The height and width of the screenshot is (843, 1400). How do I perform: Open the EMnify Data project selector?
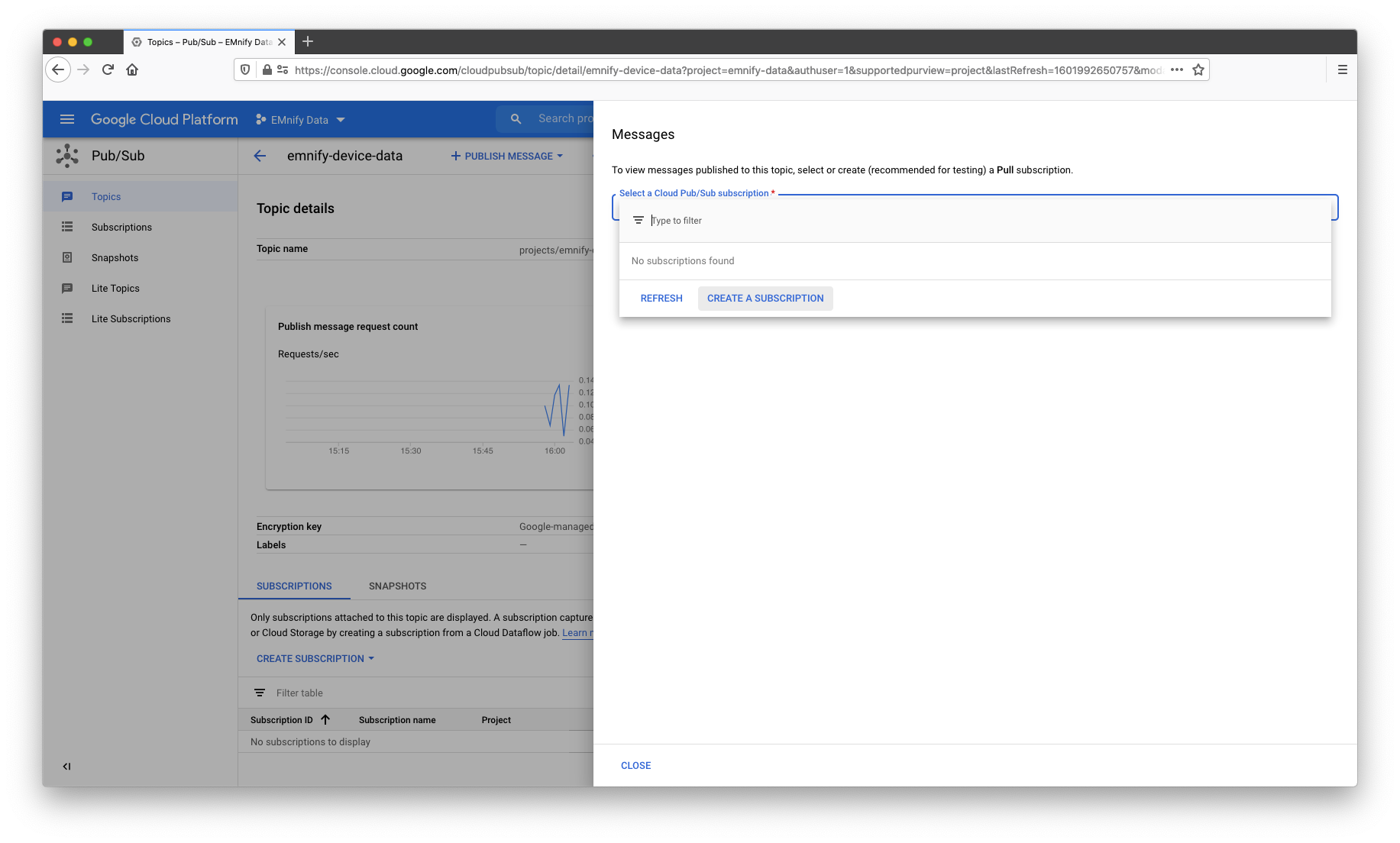point(300,119)
